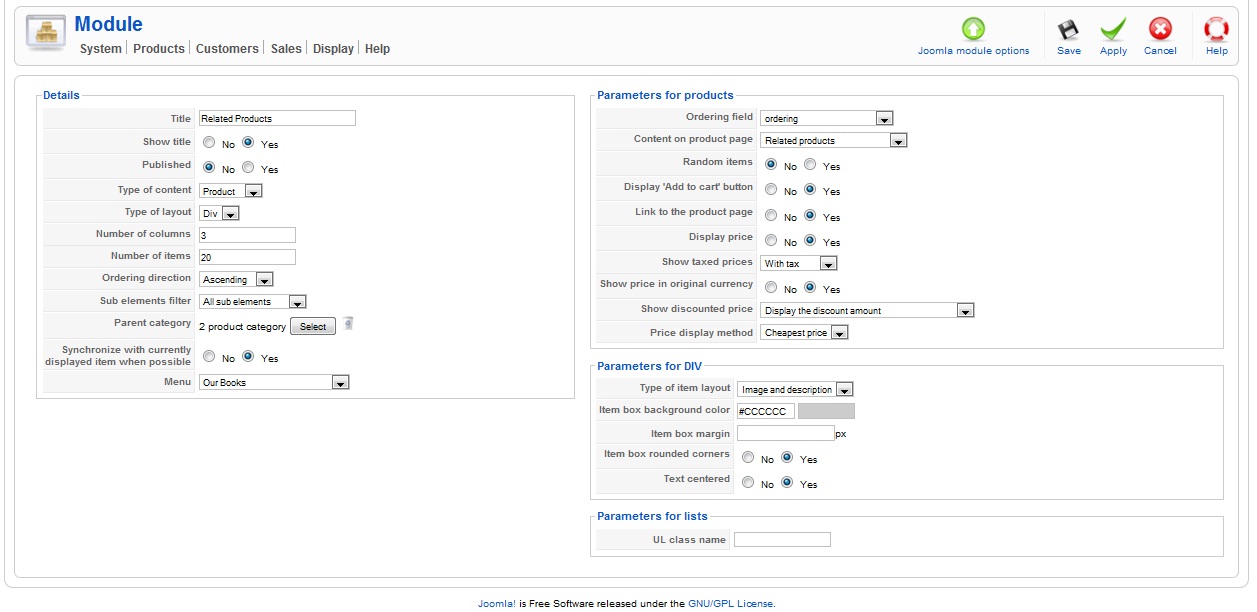Click the Module box logo icon

(45, 34)
